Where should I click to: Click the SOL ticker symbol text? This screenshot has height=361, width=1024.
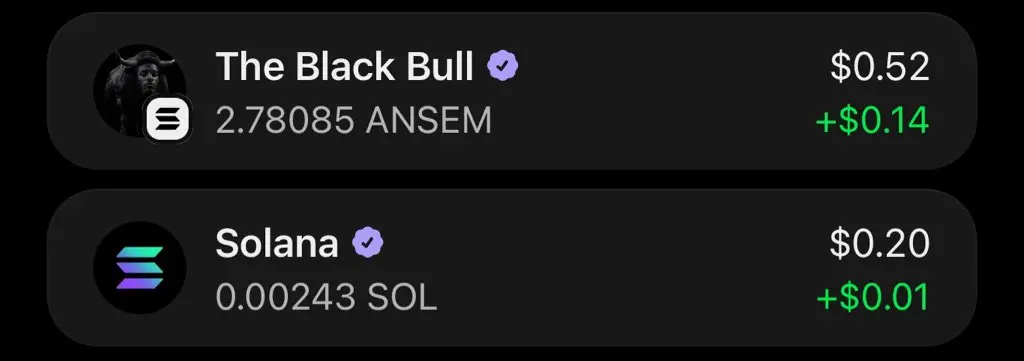(x=402, y=298)
